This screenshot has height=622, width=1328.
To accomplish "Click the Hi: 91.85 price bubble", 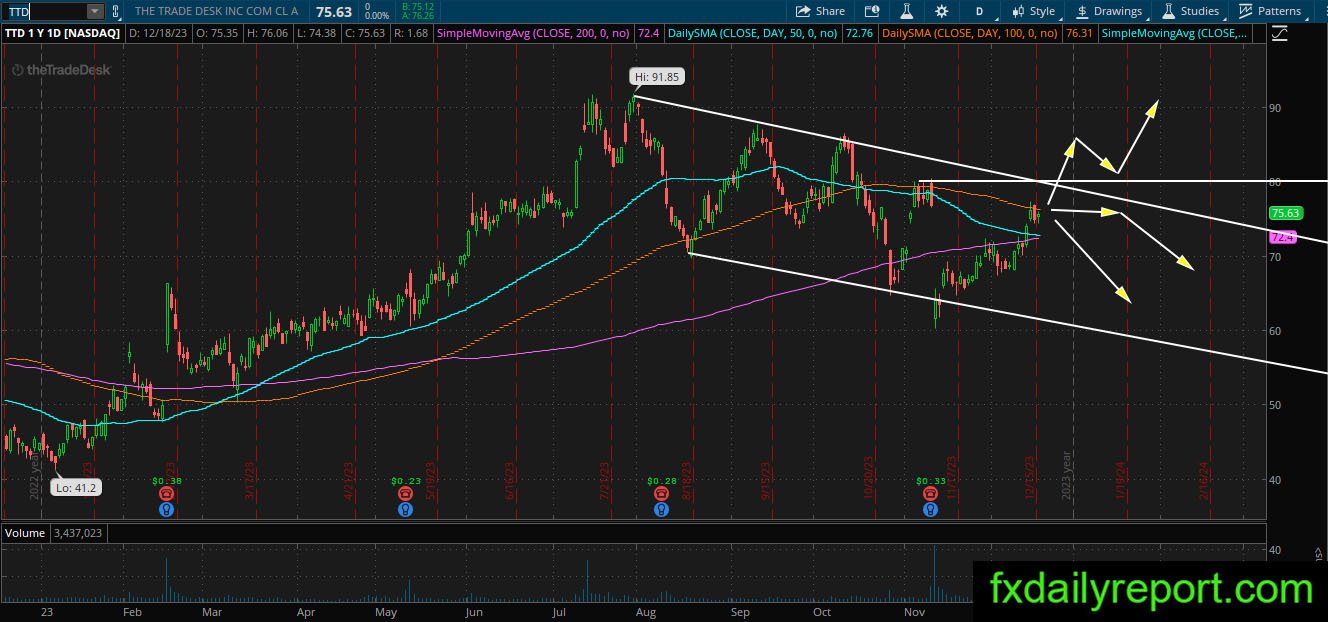I will click(658, 77).
